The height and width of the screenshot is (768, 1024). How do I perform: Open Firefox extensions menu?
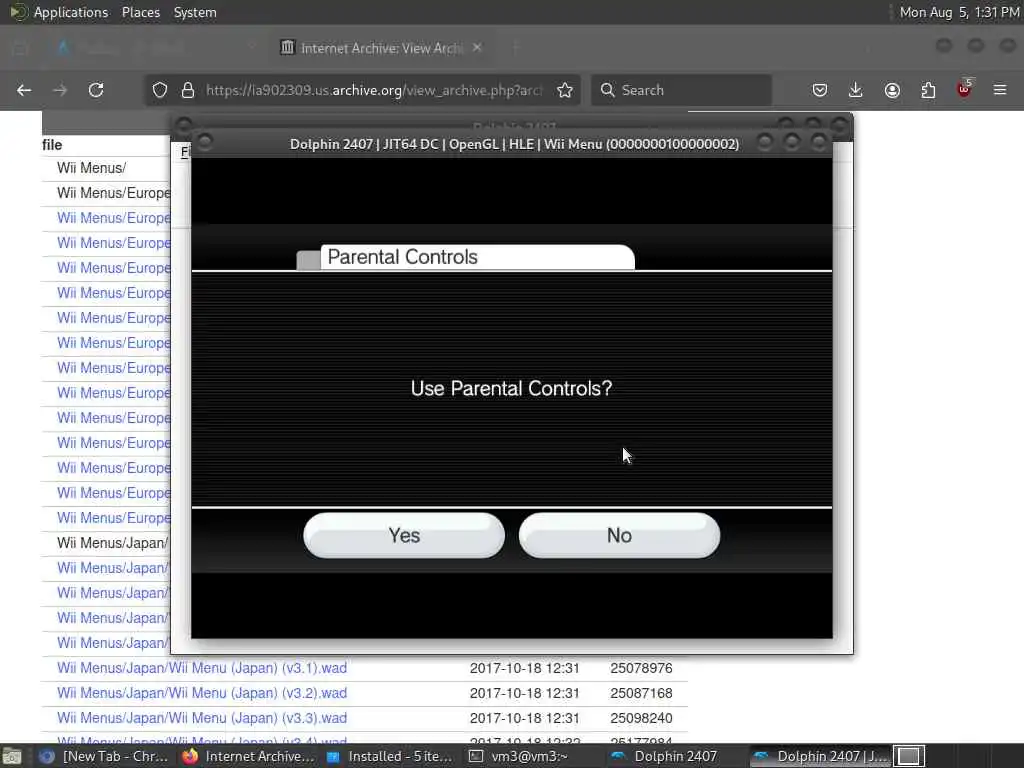pos(928,90)
